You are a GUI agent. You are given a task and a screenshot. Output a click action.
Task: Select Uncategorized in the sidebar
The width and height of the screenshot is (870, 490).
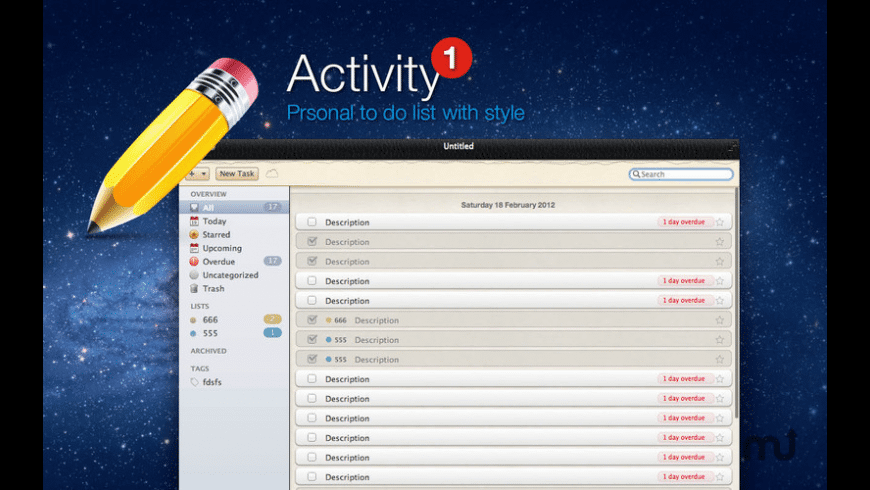coord(234,275)
